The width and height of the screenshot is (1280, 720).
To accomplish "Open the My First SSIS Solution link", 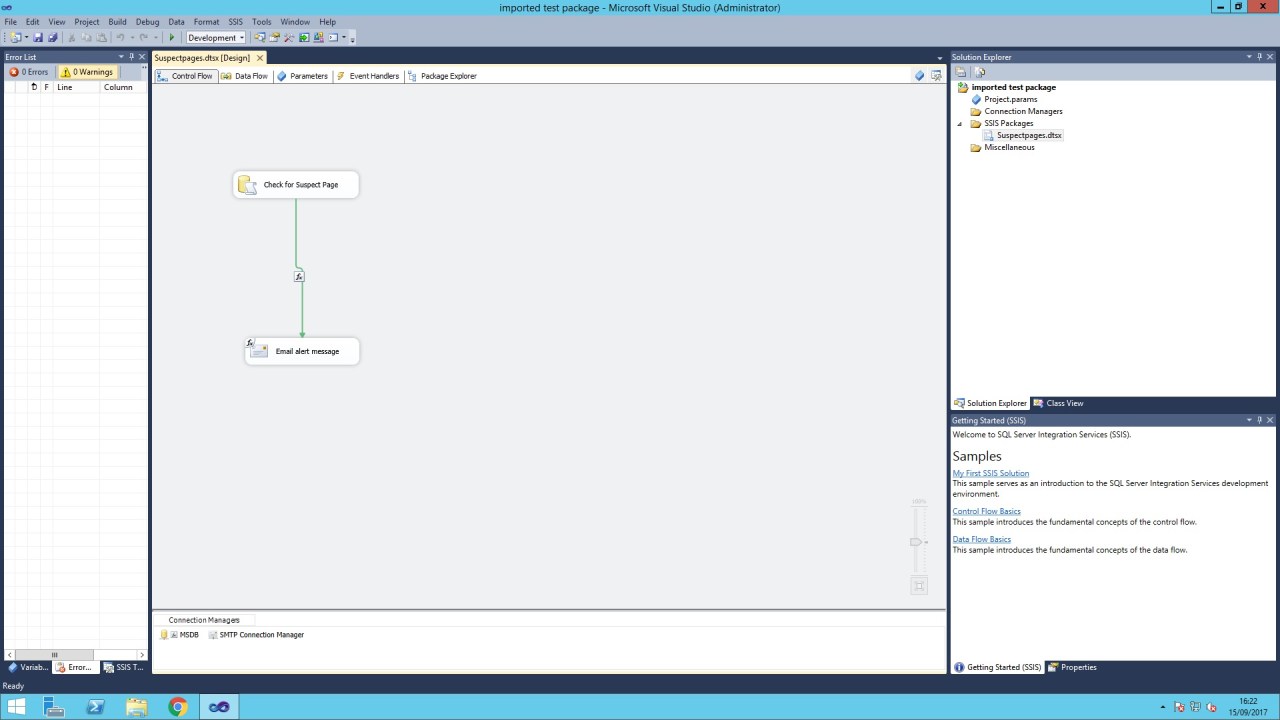I will coord(990,473).
